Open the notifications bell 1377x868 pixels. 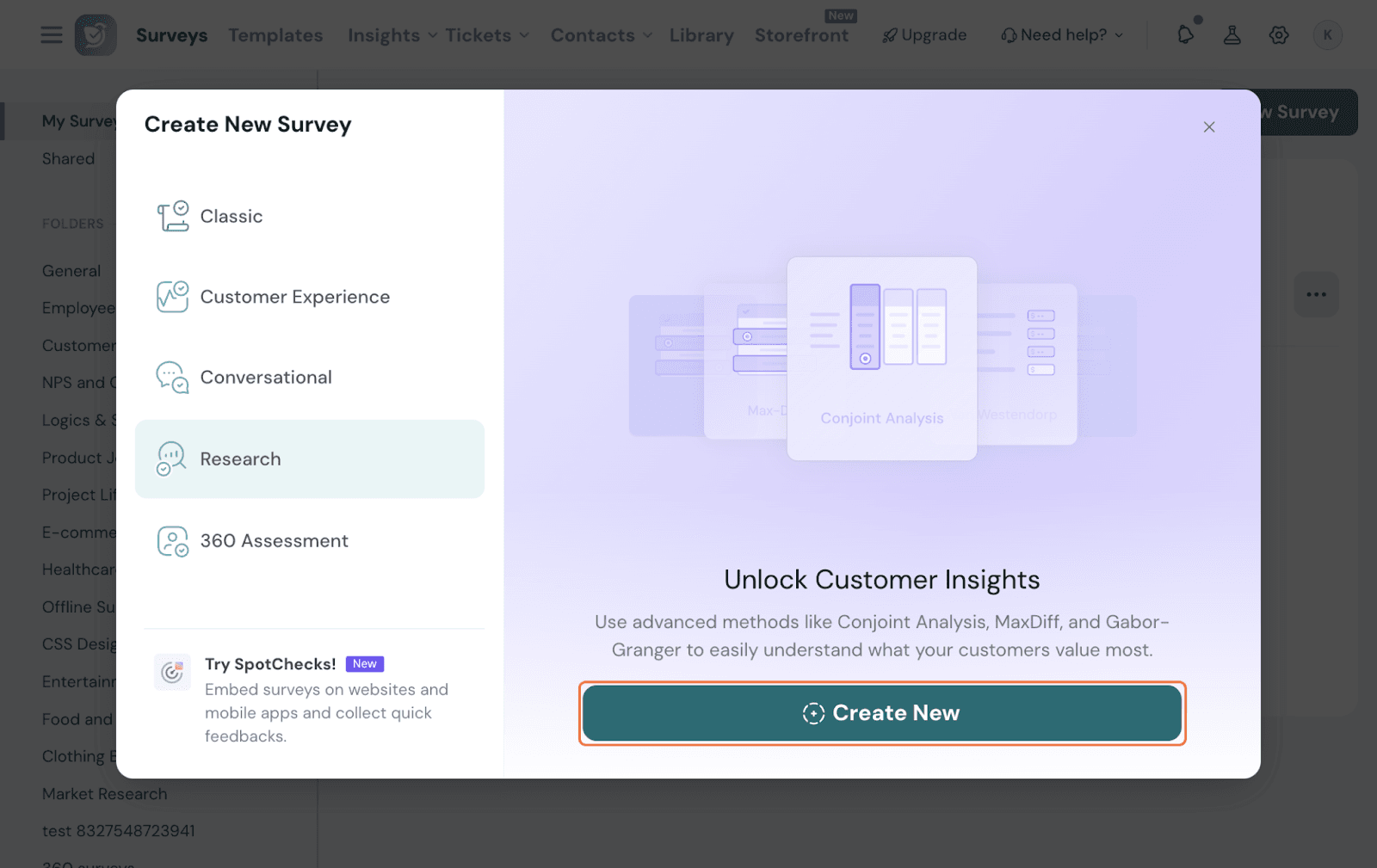(1185, 34)
